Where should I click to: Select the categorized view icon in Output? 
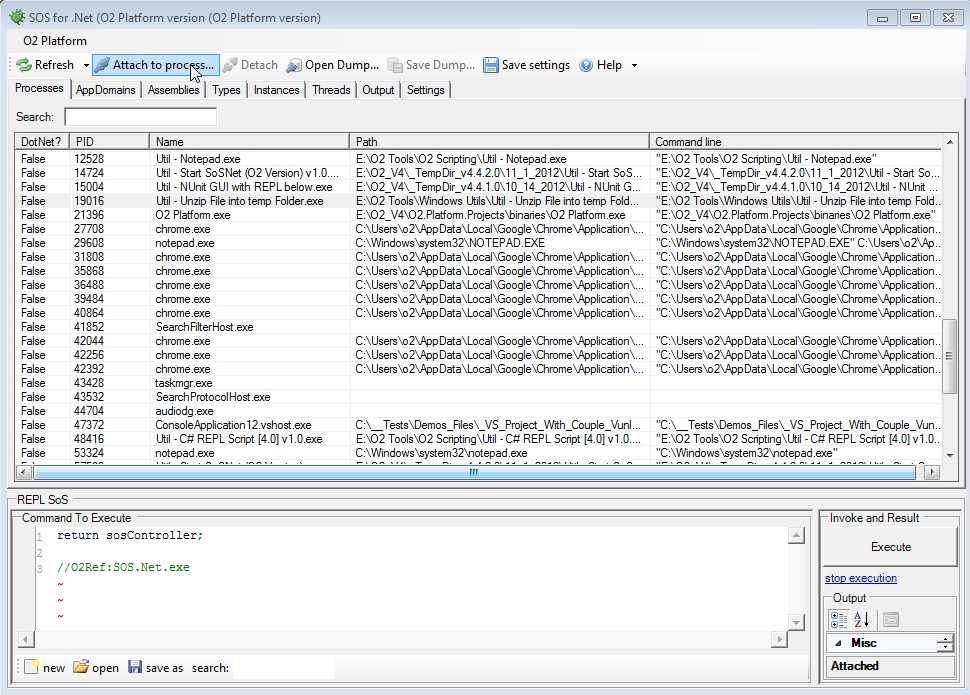(839, 618)
